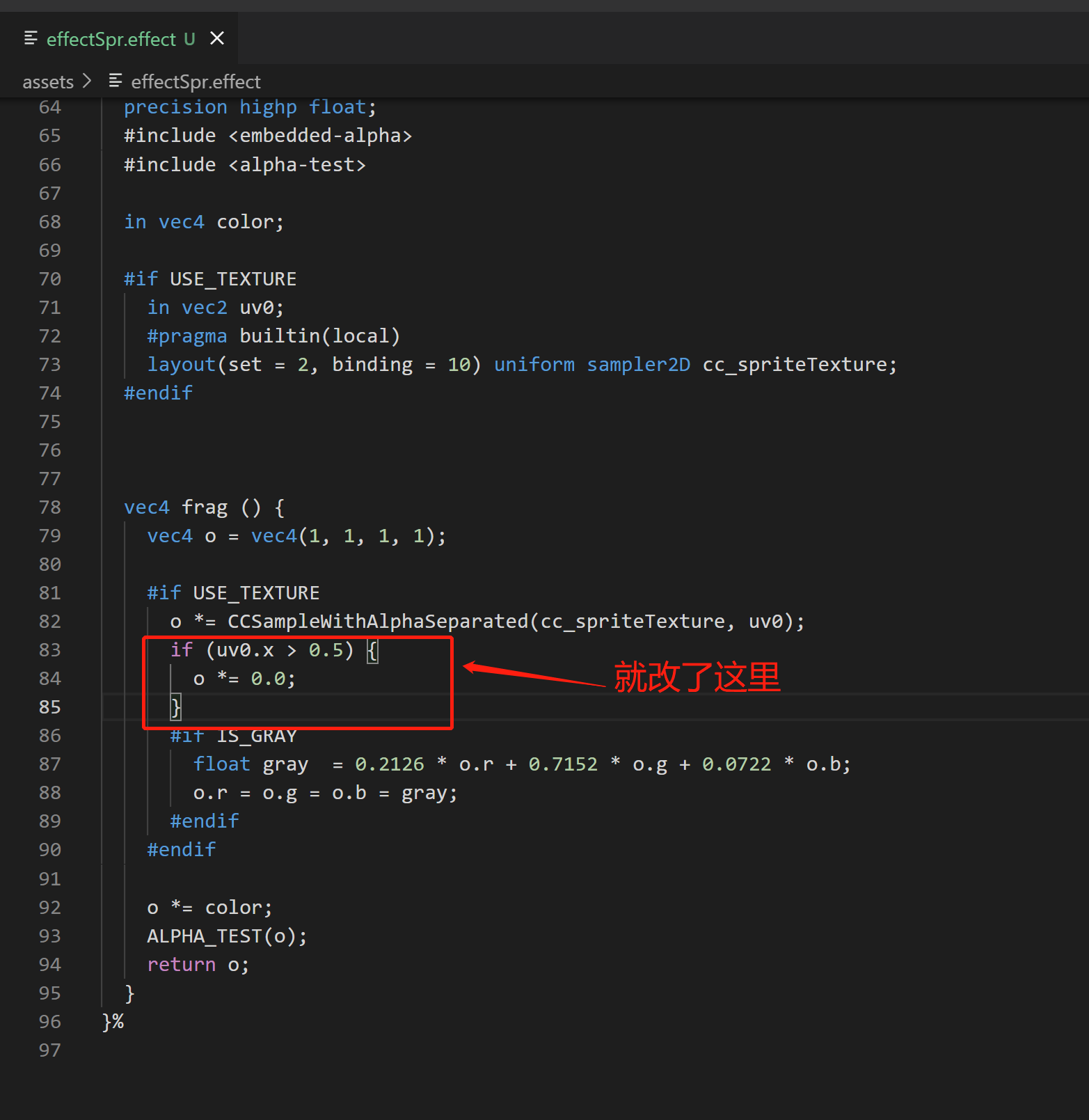Click the file icon on the effectSpr.effect tab
This screenshot has width=1089, height=1120.
point(31,38)
